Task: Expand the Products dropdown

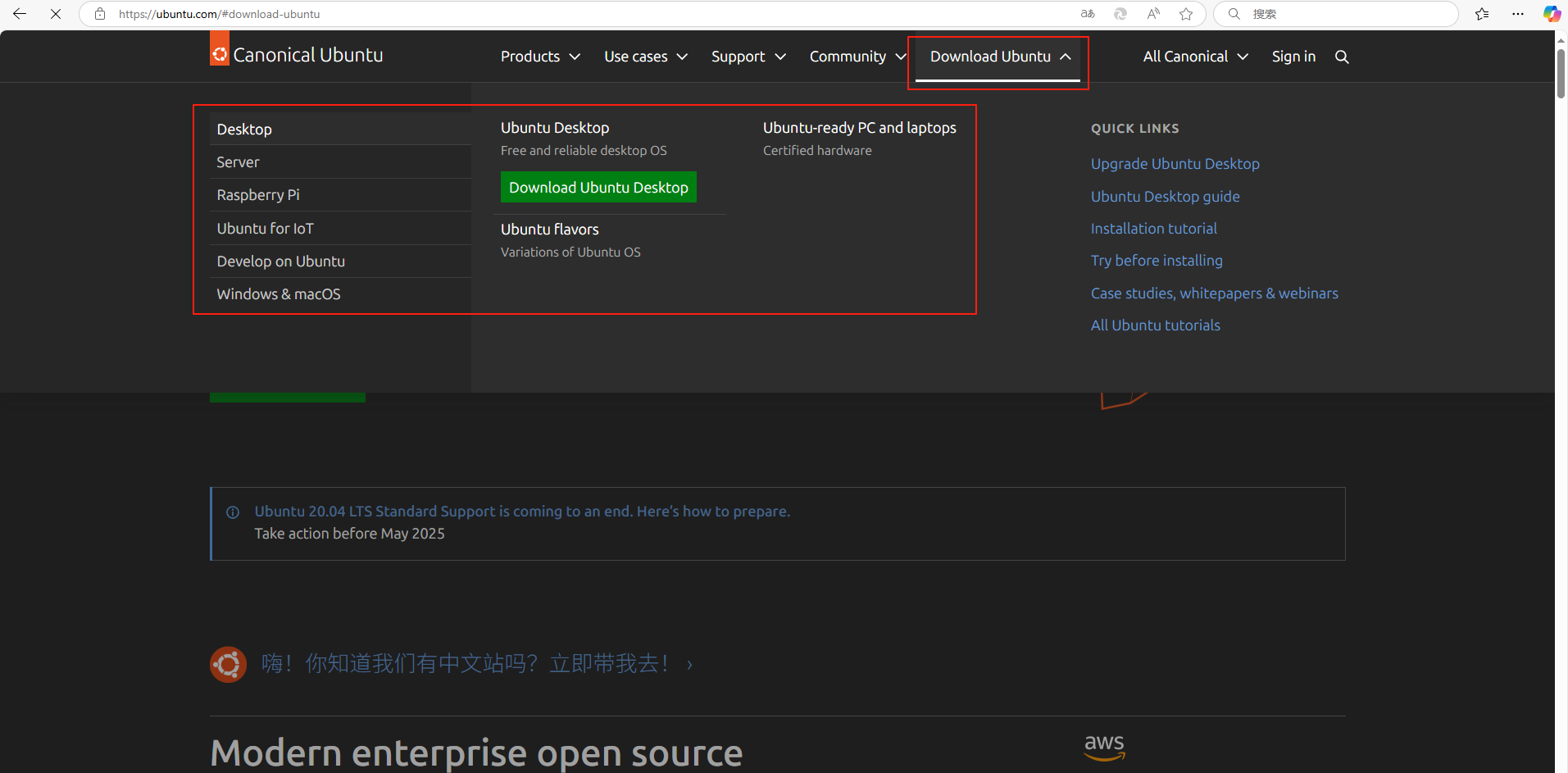Action: (x=540, y=57)
